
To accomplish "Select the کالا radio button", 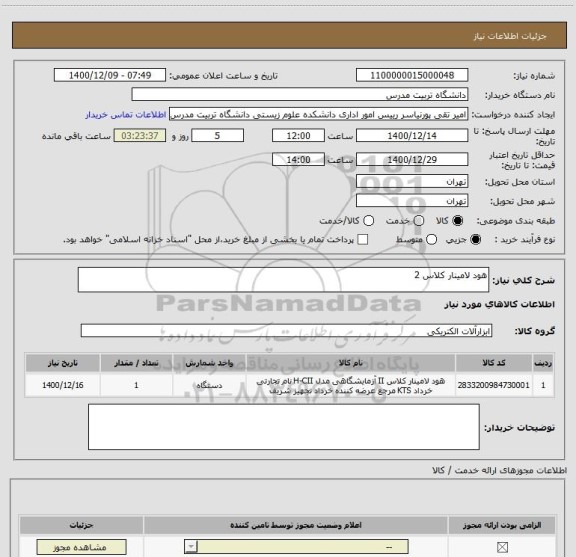I will 458,221.
